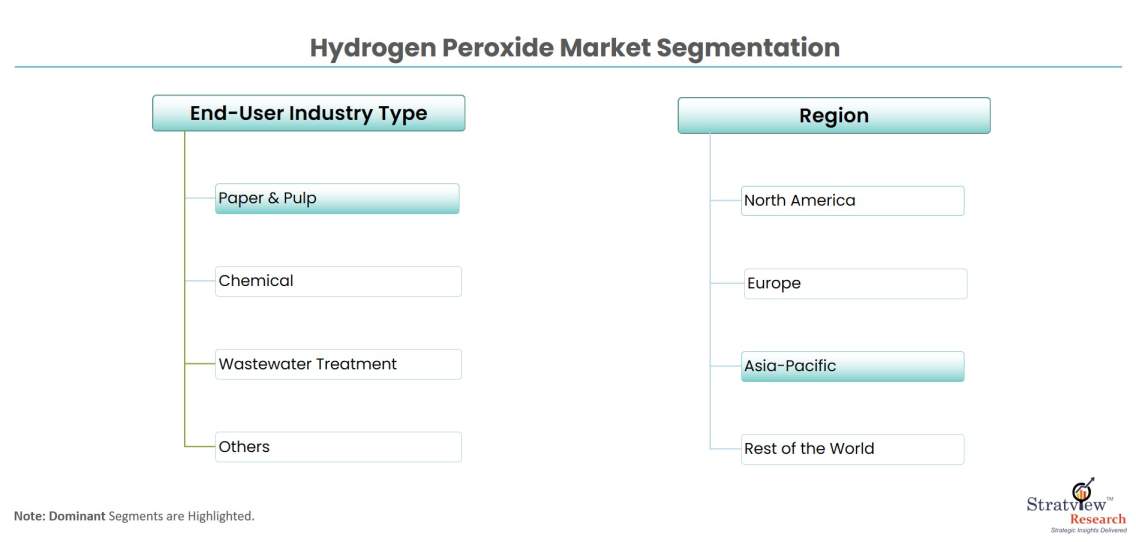This screenshot has height=542, width=1136.
Task: Select the Region header box
Action: (833, 116)
